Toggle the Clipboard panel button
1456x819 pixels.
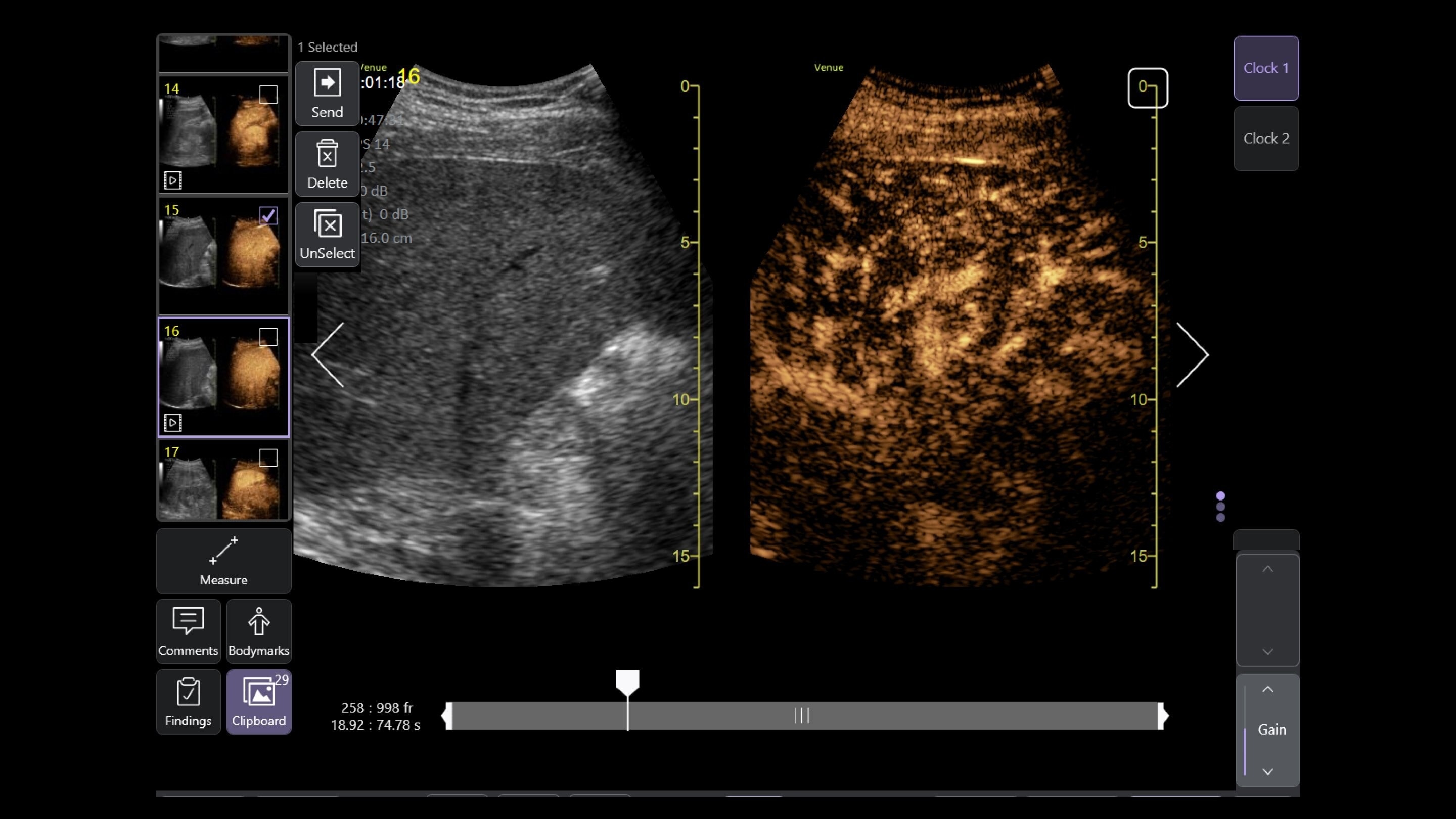point(258,701)
